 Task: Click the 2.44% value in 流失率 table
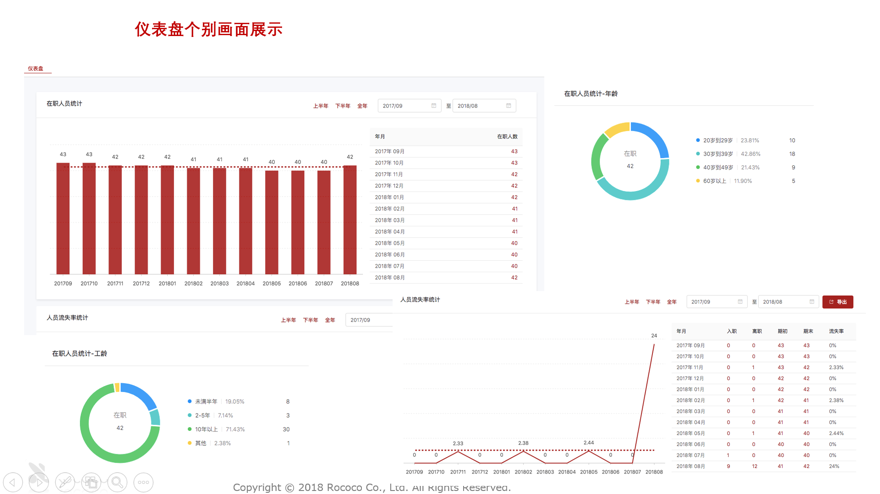click(836, 433)
